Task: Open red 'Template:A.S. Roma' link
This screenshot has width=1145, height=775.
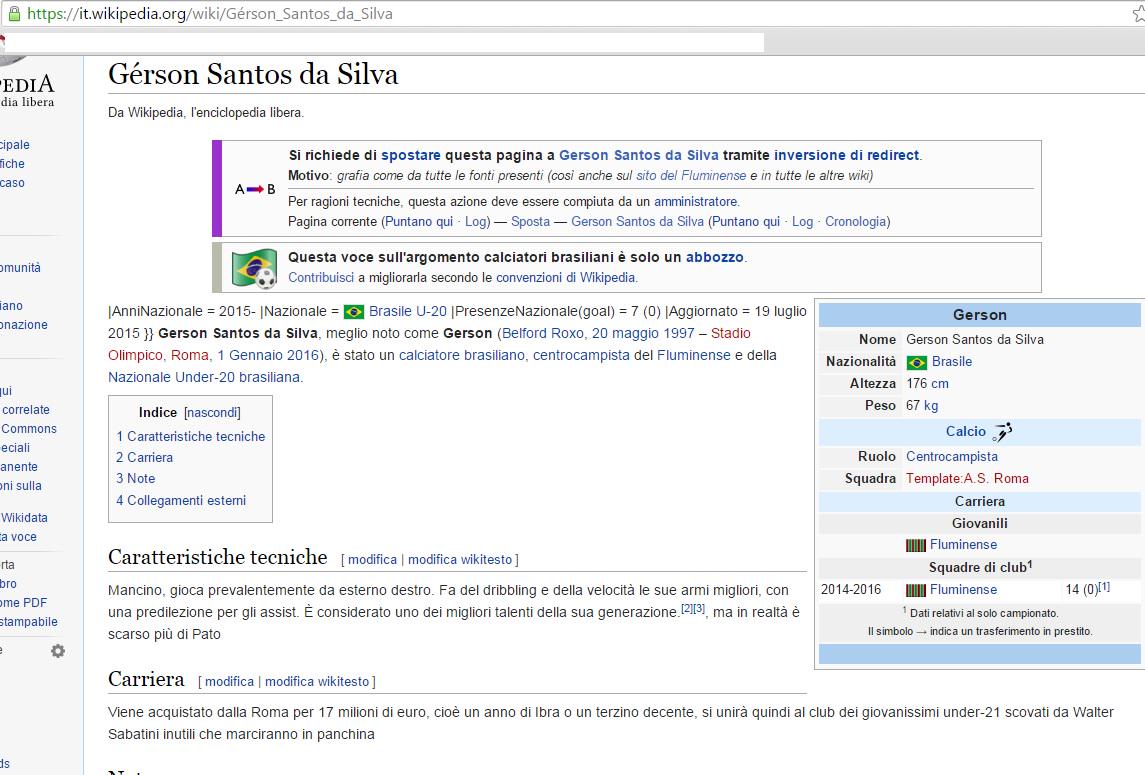Action: pyautogui.click(x=968, y=478)
